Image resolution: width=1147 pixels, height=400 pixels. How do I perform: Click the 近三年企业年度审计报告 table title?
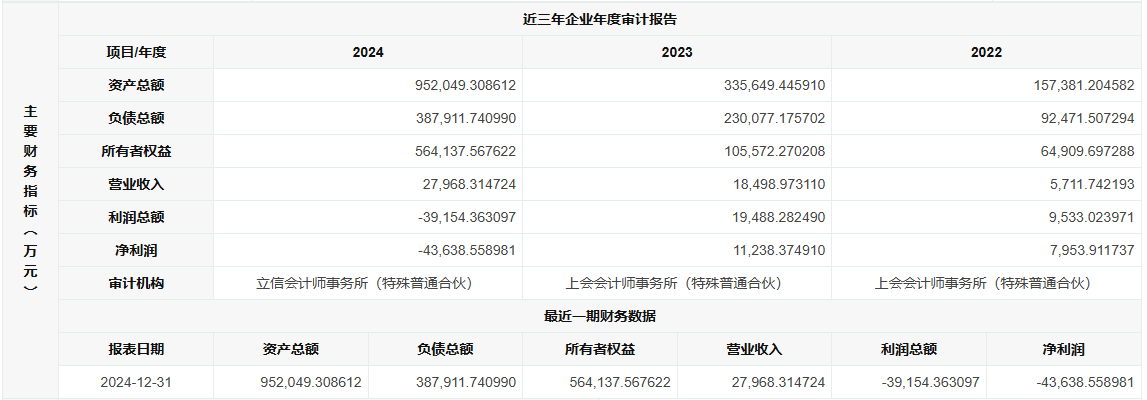(x=600, y=19)
